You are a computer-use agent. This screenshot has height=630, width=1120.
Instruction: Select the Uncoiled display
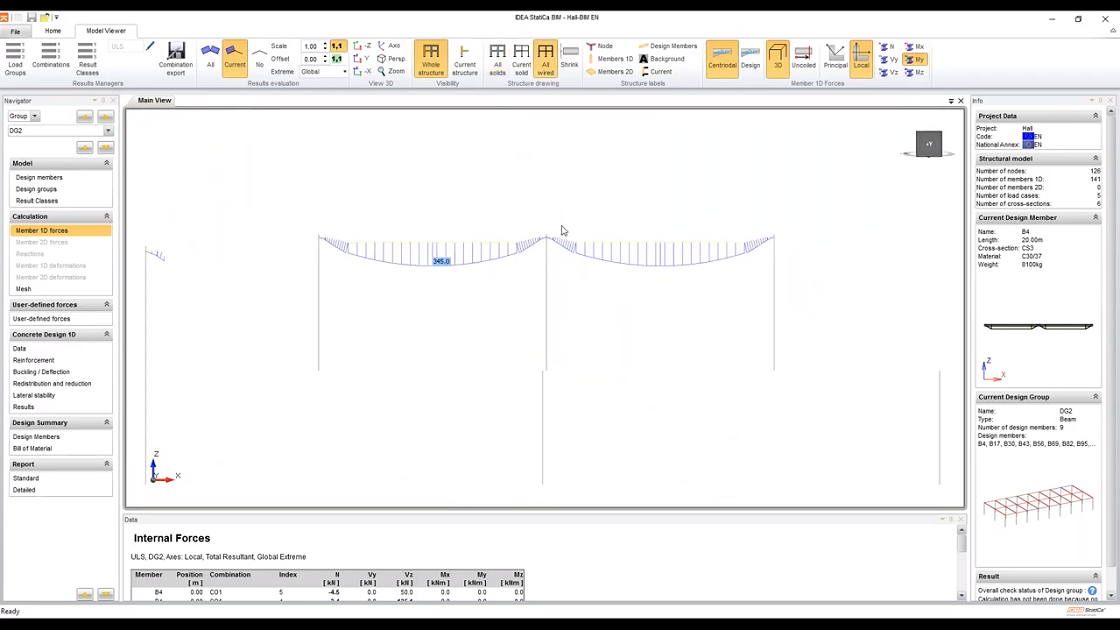pyautogui.click(x=804, y=56)
